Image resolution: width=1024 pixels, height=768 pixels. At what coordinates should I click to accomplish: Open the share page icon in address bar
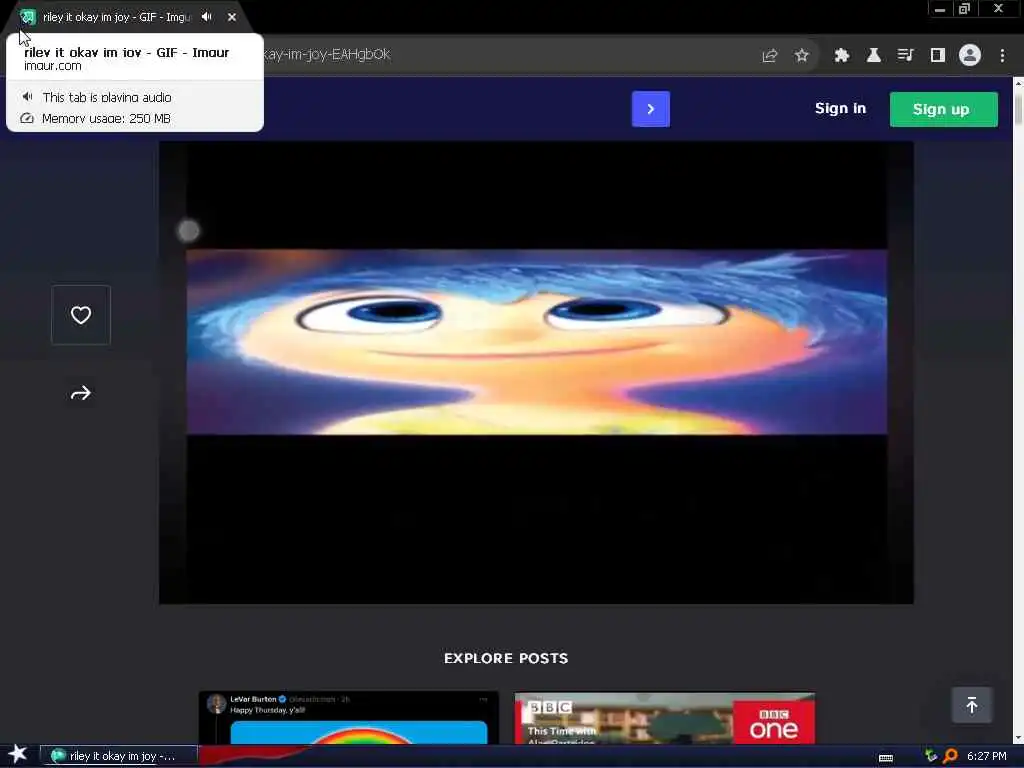(x=770, y=56)
